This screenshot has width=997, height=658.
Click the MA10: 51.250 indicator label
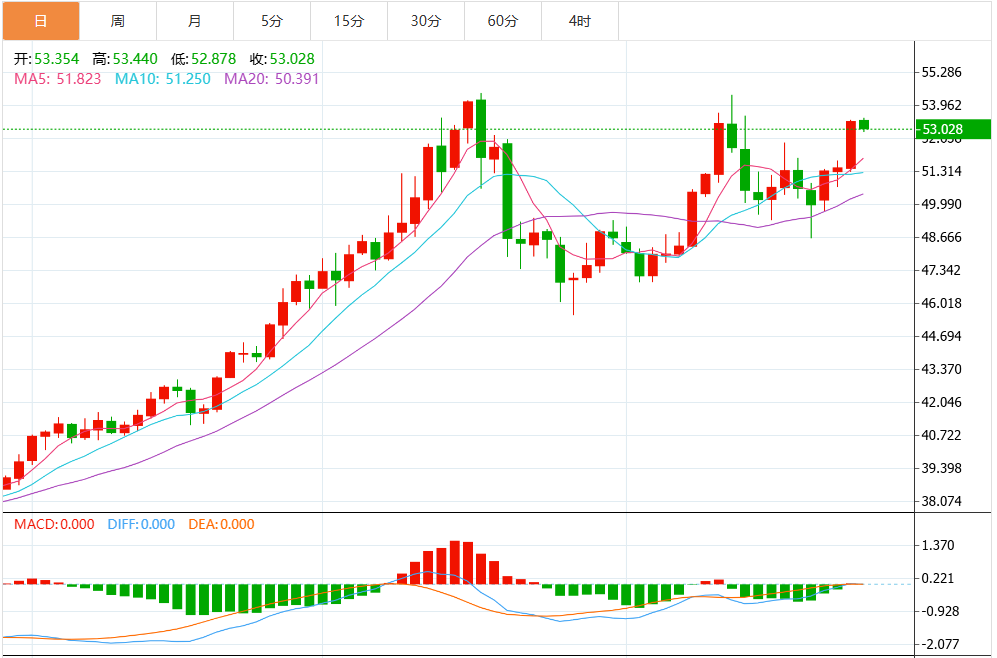[x=163, y=79]
